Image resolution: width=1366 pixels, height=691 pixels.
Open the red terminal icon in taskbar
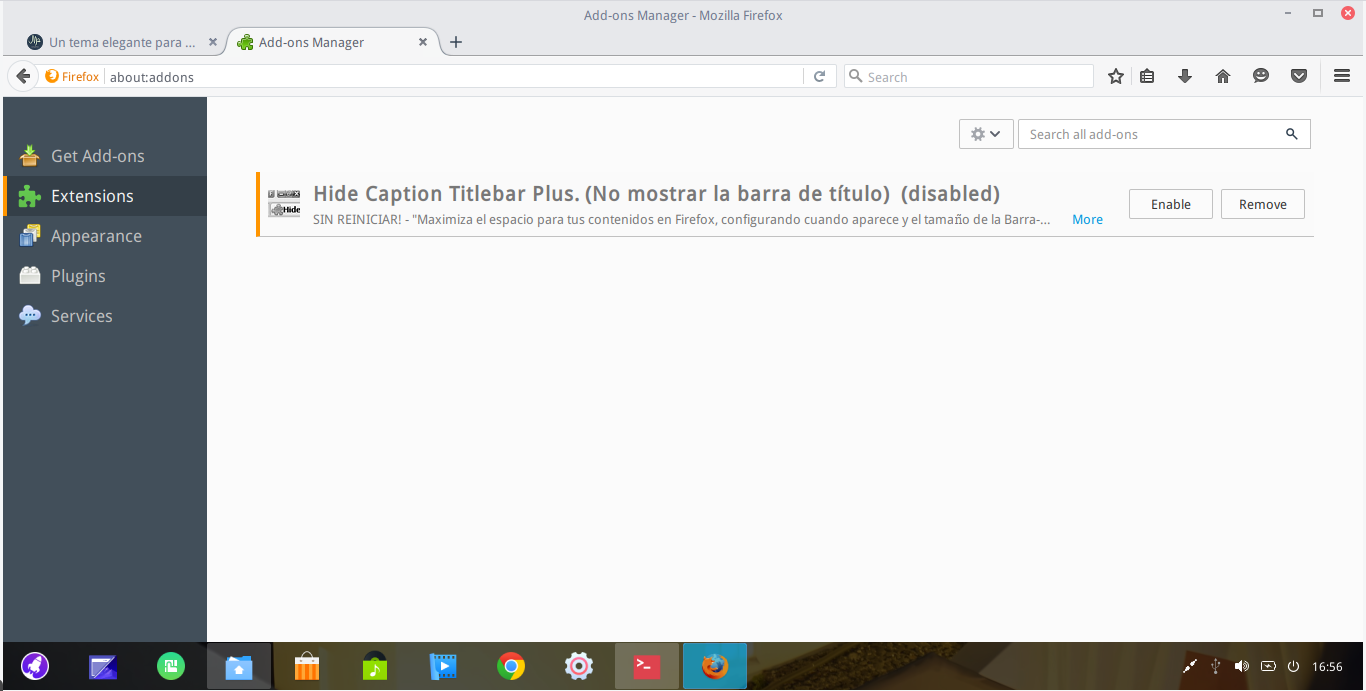click(x=647, y=667)
